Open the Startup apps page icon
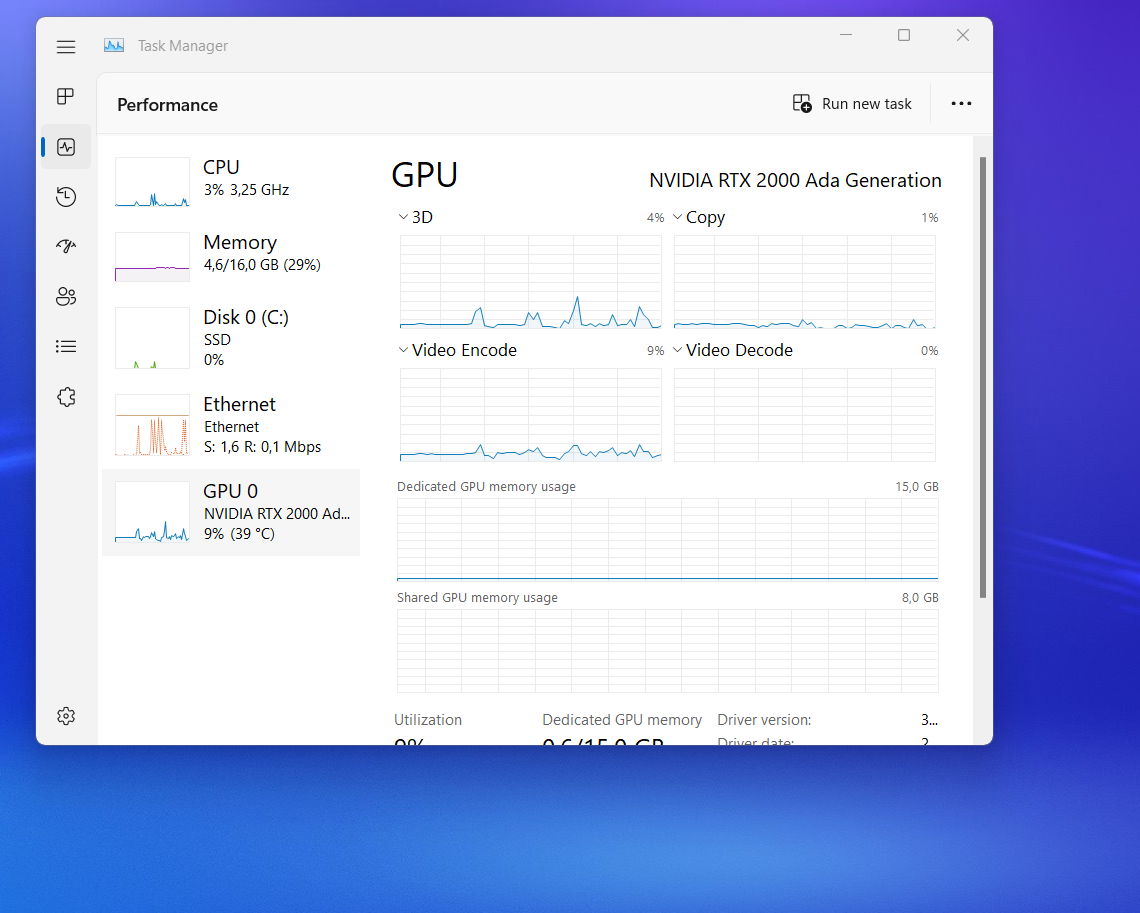Screen dimensions: 1140x913 pos(66,246)
